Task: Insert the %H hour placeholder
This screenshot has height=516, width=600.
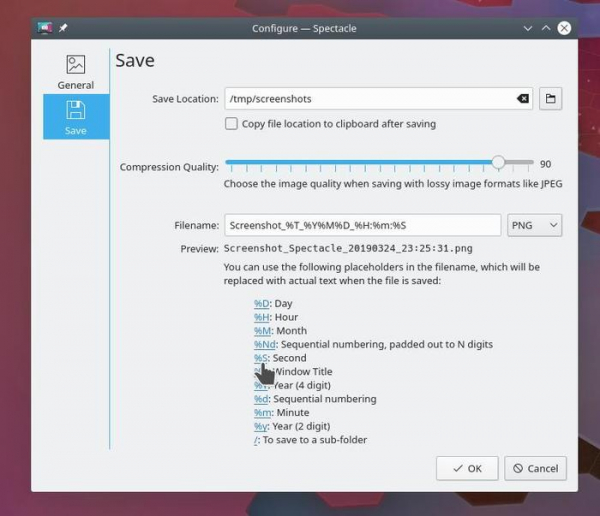Action: (x=261, y=317)
